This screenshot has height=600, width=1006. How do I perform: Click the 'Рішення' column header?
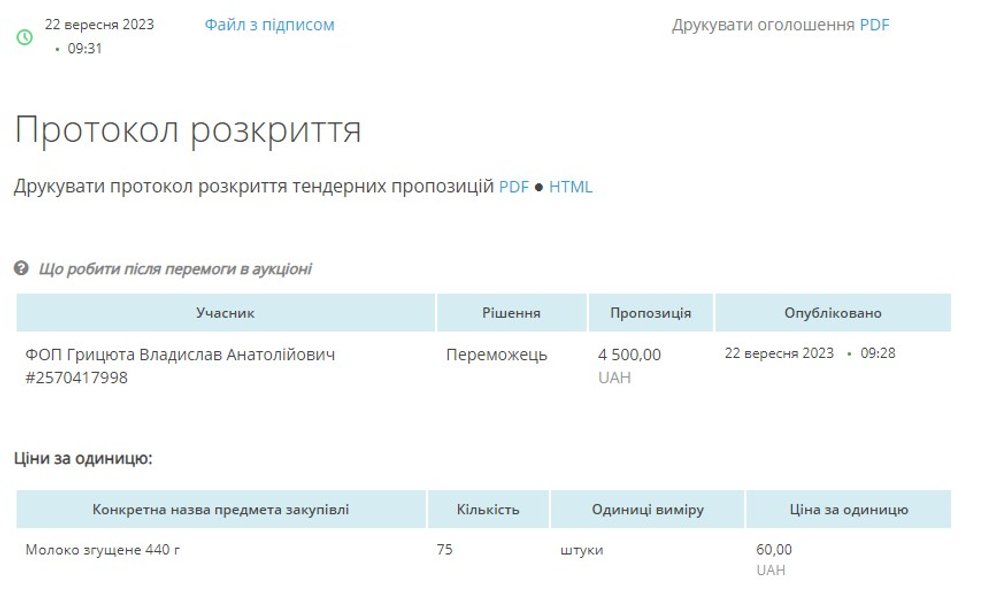tap(511, 313)
